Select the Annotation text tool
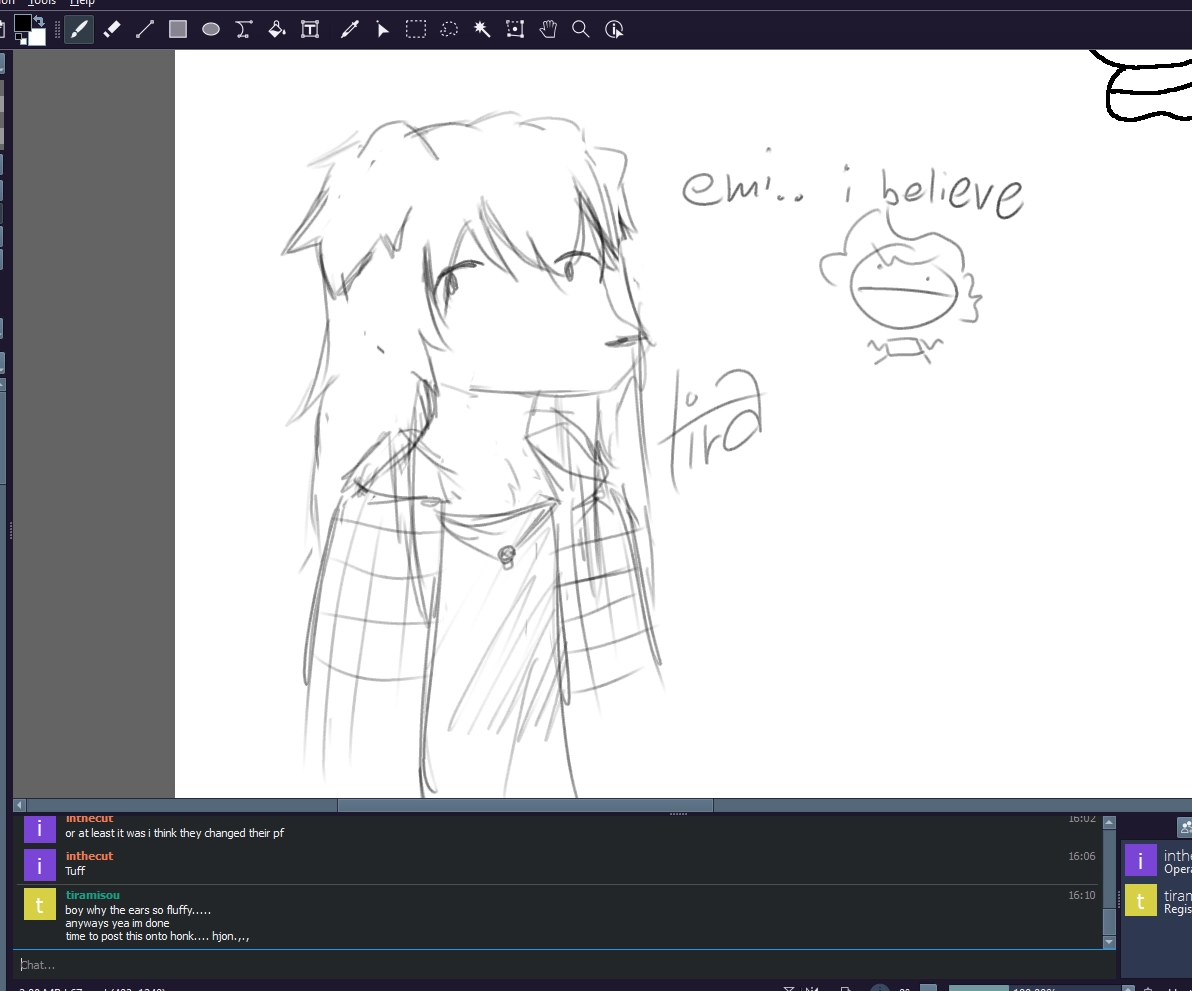 coord(310,30)
